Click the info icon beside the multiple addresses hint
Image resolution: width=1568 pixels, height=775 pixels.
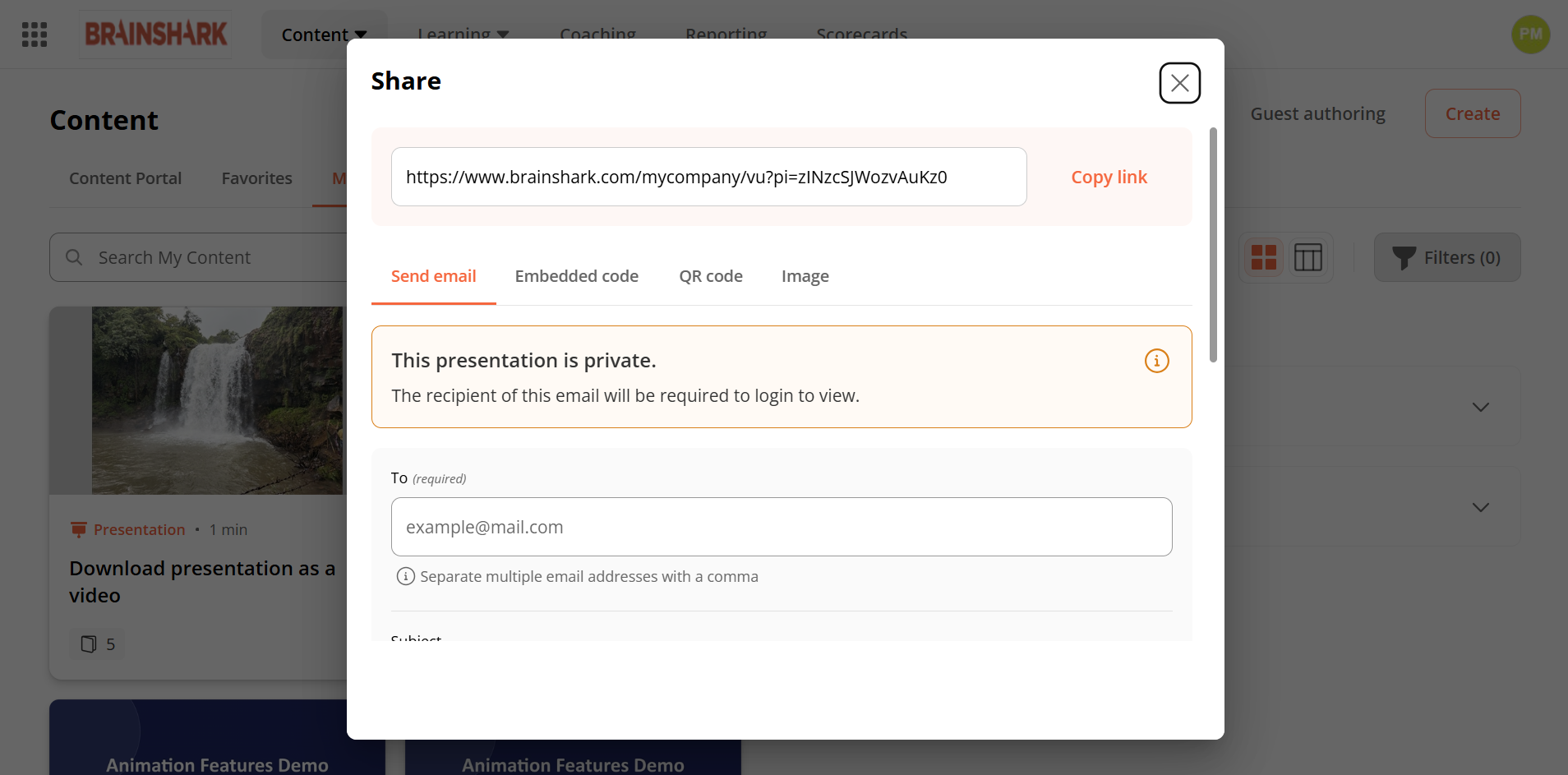[406, 576]
